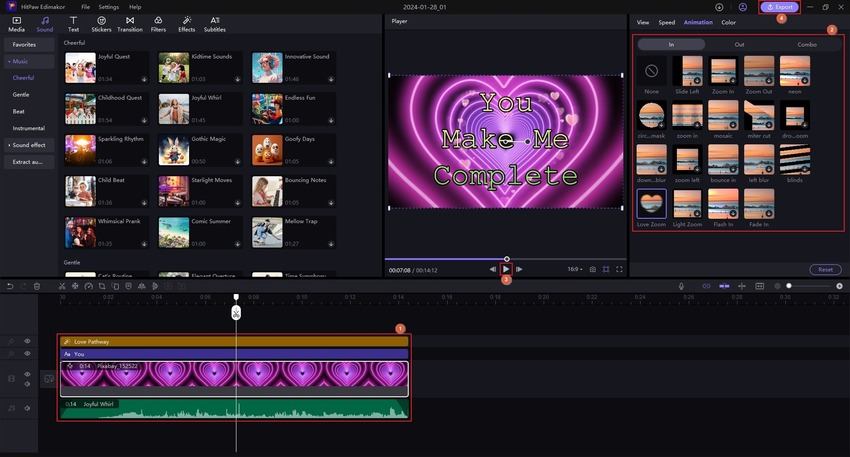The width and height of the screenshot is (850, 457).
Task: Click the crop-frame icon beside the fullscreen button
Action: [x=606, y=269]
